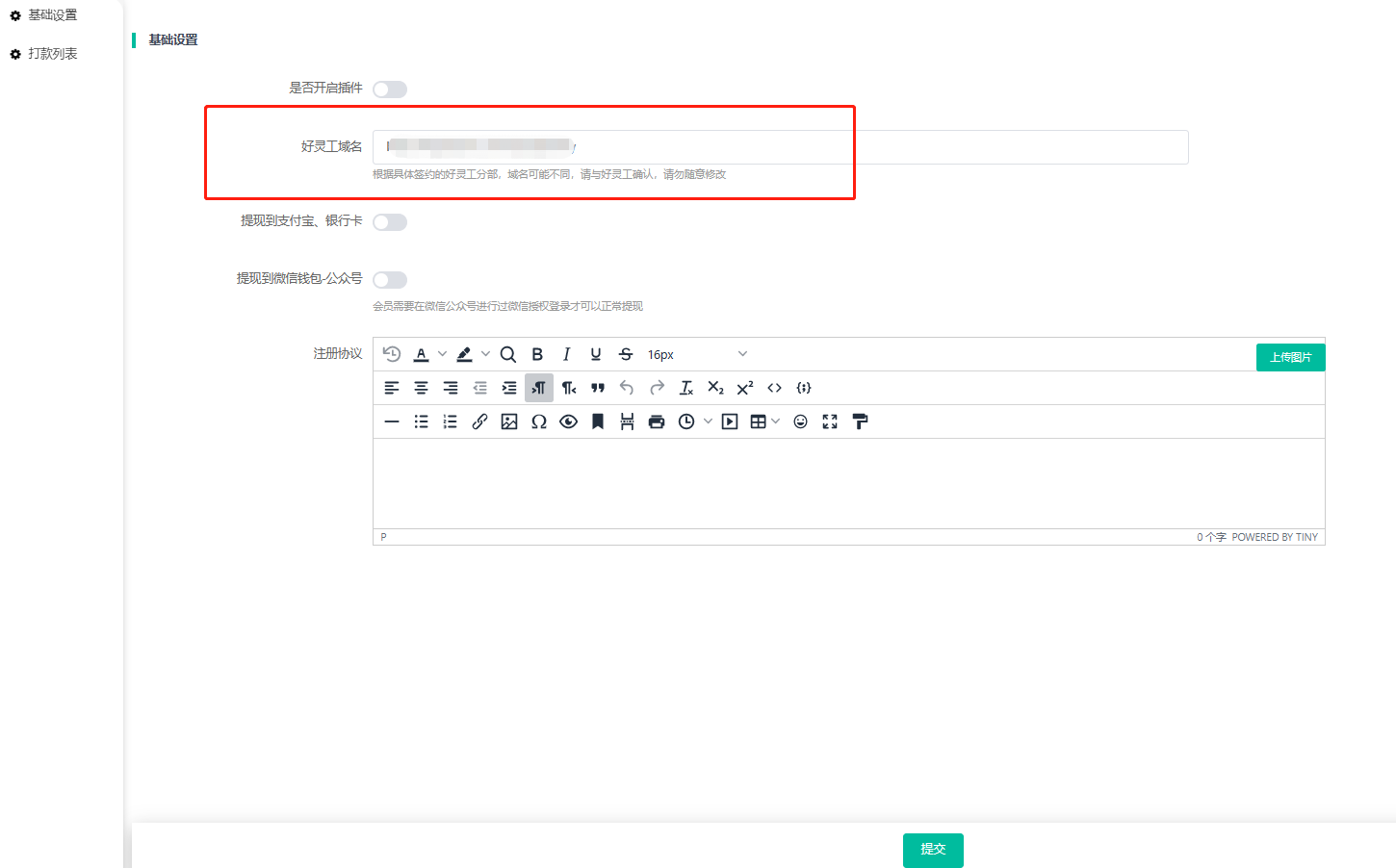Viewport: 1396px width, 868px height.
Task: Click the emoji smiley icon
Action: pos(800,421)
